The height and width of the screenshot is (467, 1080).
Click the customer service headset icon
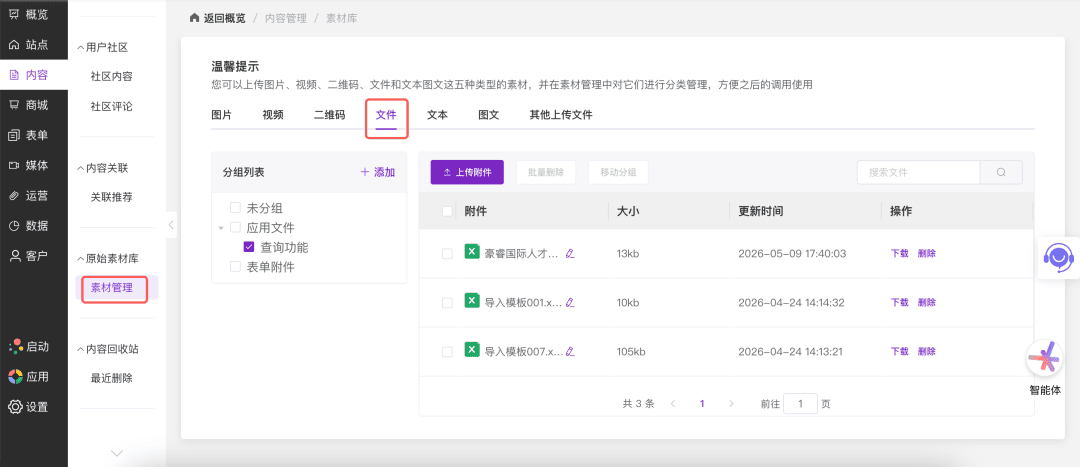click(x=1058, y=256)
